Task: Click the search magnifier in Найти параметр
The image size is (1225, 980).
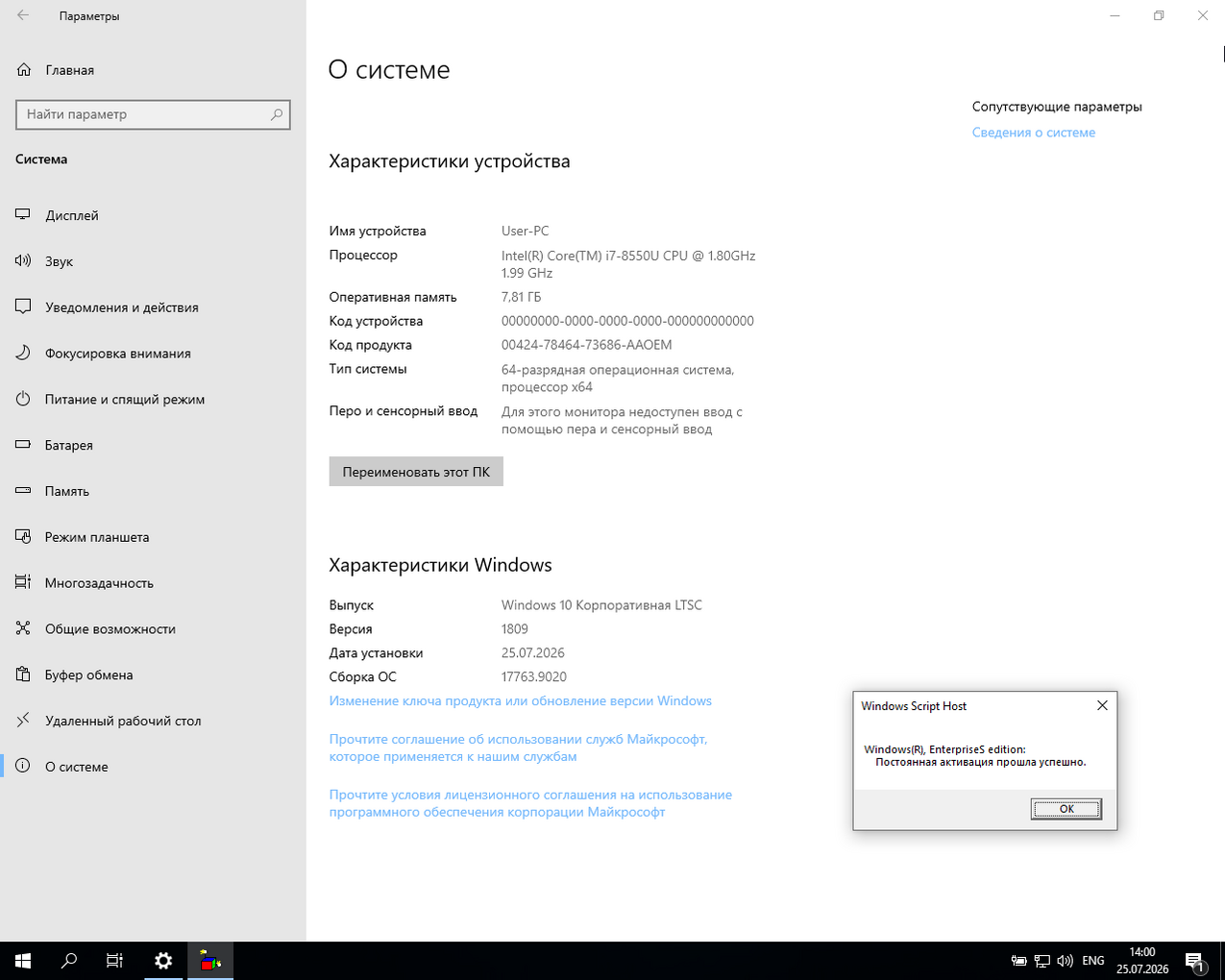Action: point(277,114)
